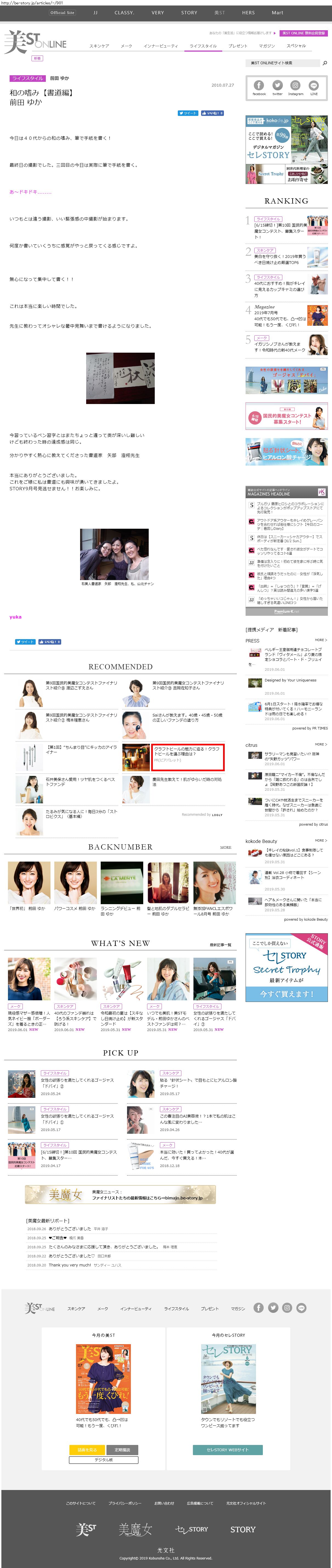Click the Facebook like button under the title
The image size is (332, 1568).
pyautogui.click(x=212, y=113)
